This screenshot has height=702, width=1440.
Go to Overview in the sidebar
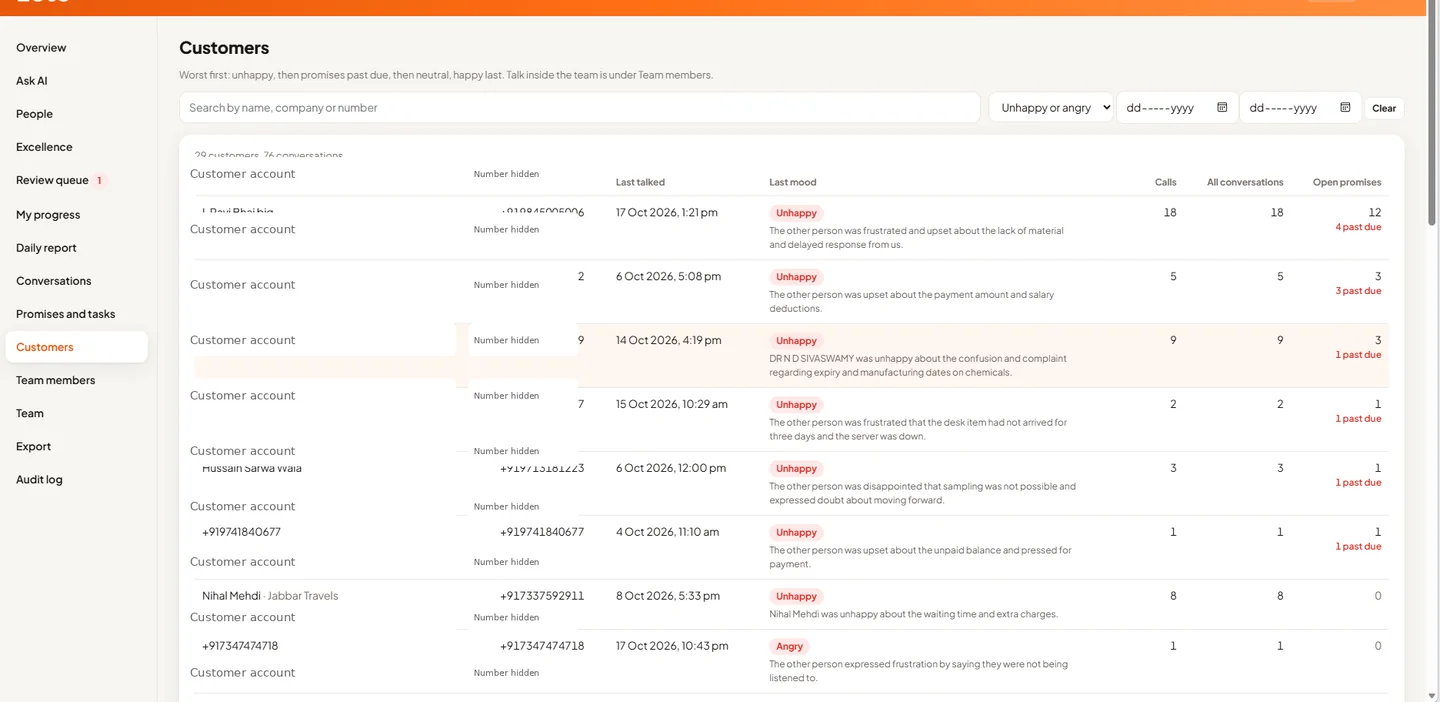[41, 48]
